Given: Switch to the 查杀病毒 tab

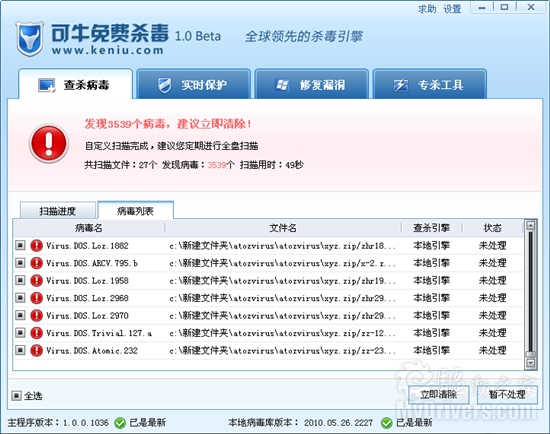Looking at the screenshot, I should pyautogui.click(x=75, y=84).
